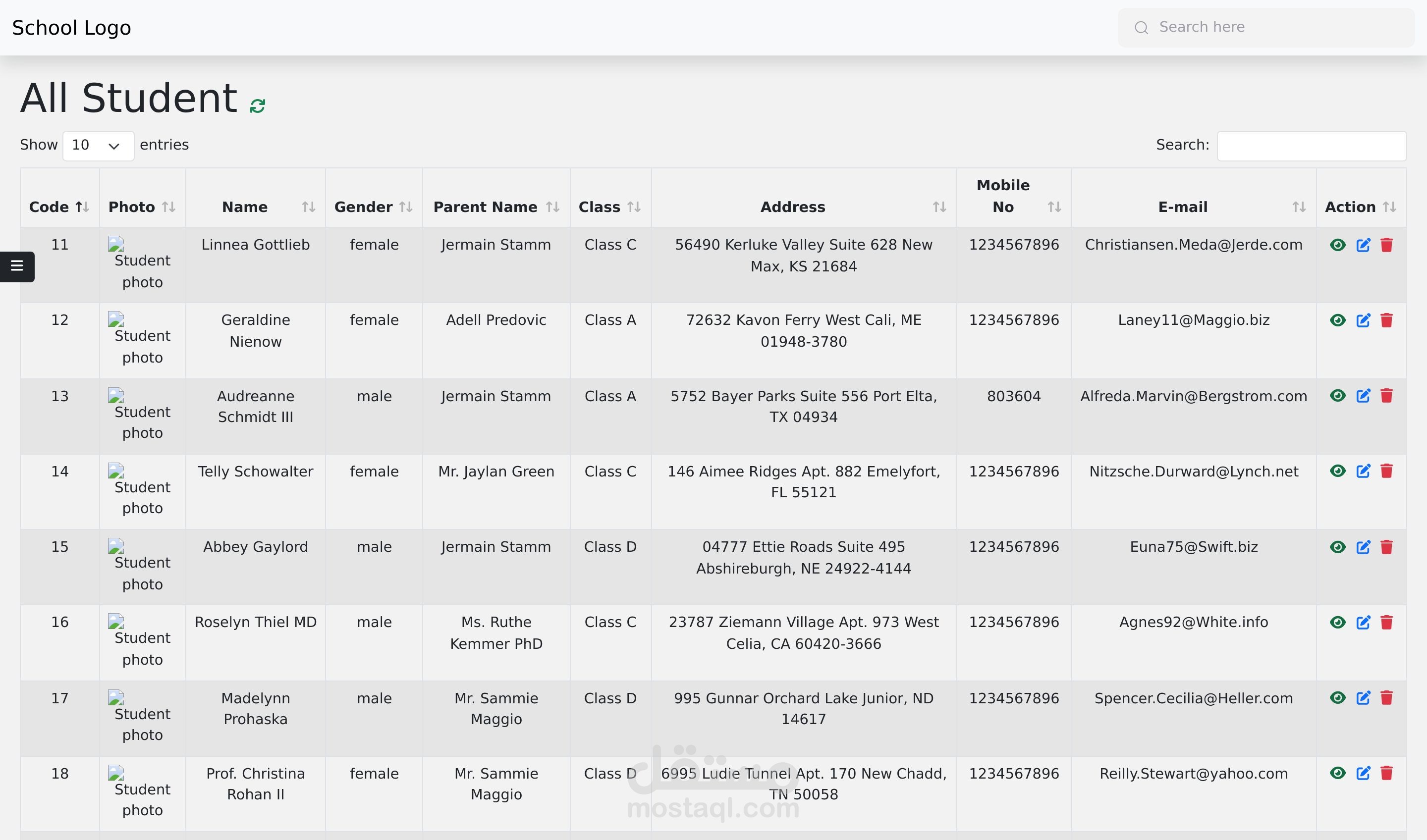Open the Show entries count dropdown
The image size is (1427, 840).
pyautogui.click(x=98, y=146)
